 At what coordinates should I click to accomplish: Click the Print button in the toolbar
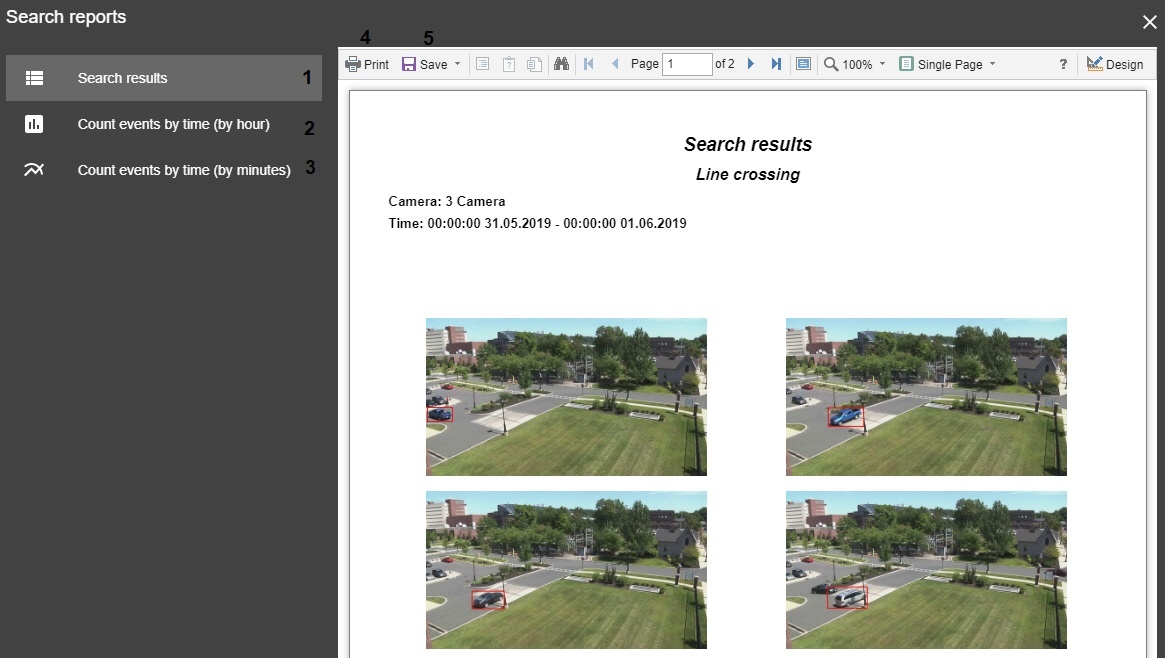(367, 64)
